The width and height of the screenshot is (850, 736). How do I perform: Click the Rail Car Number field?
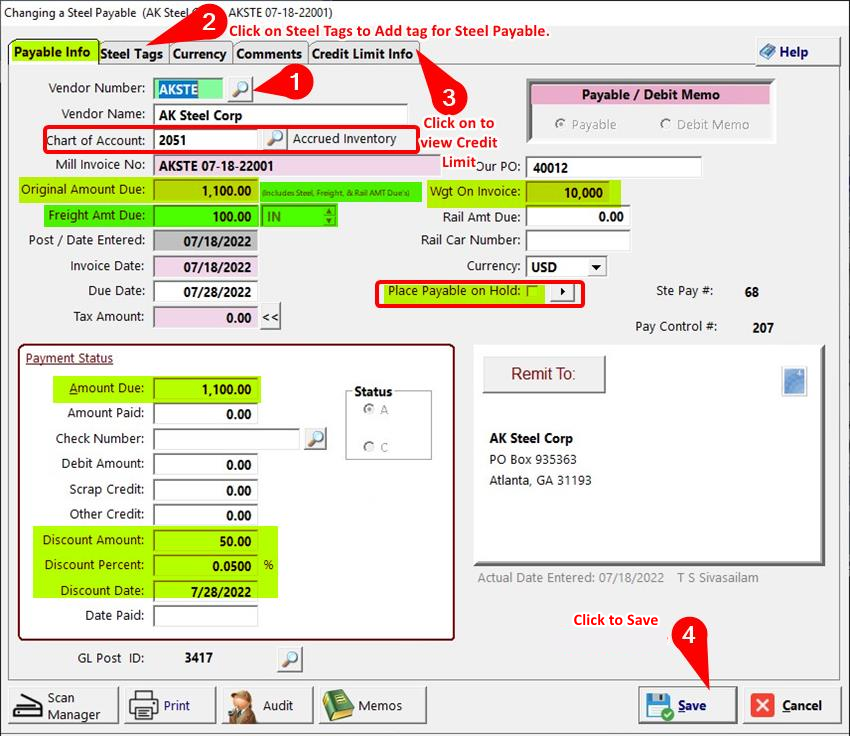[x=578, y=240]
